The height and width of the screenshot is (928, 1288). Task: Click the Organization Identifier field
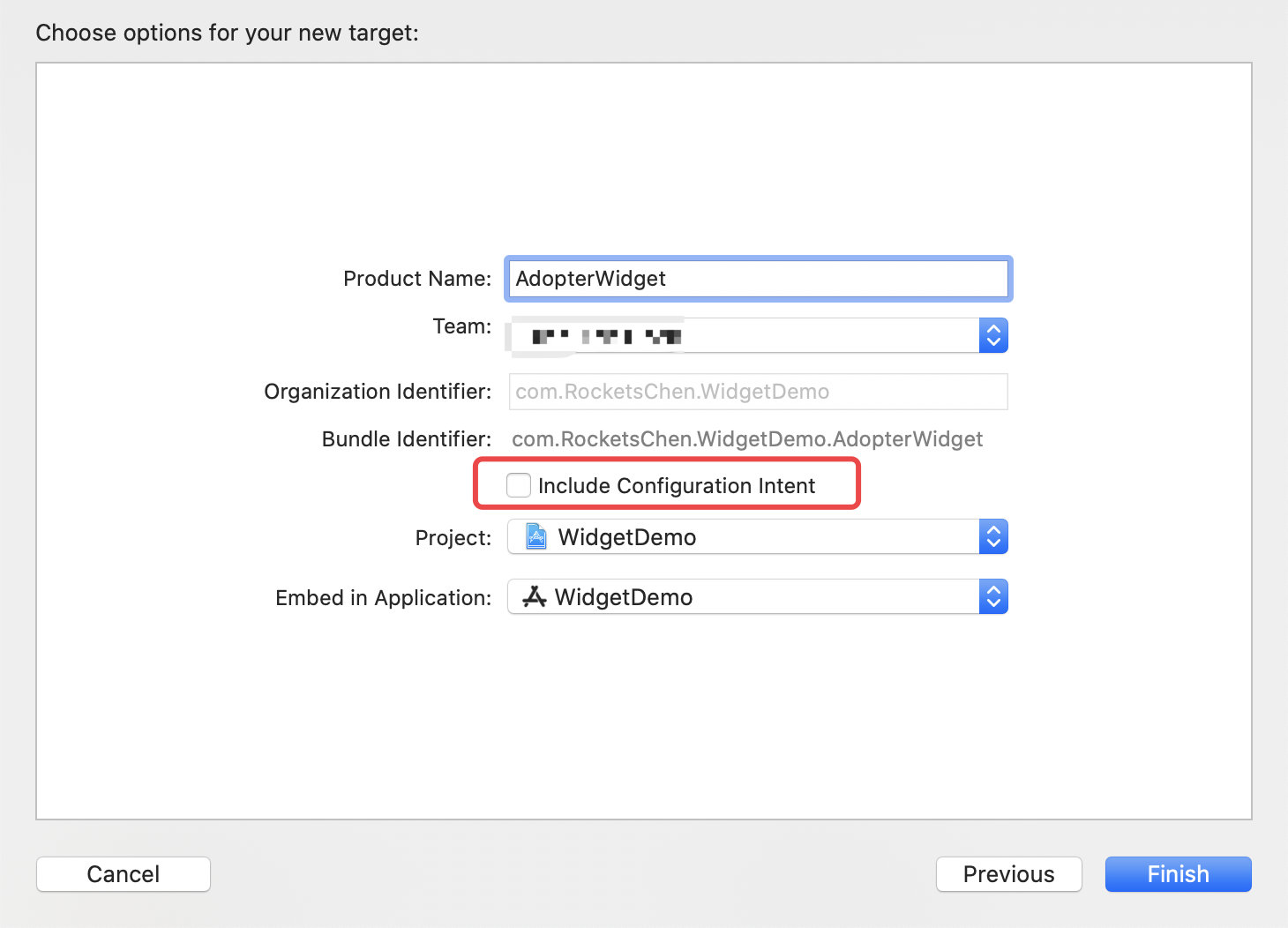[759, 392]
